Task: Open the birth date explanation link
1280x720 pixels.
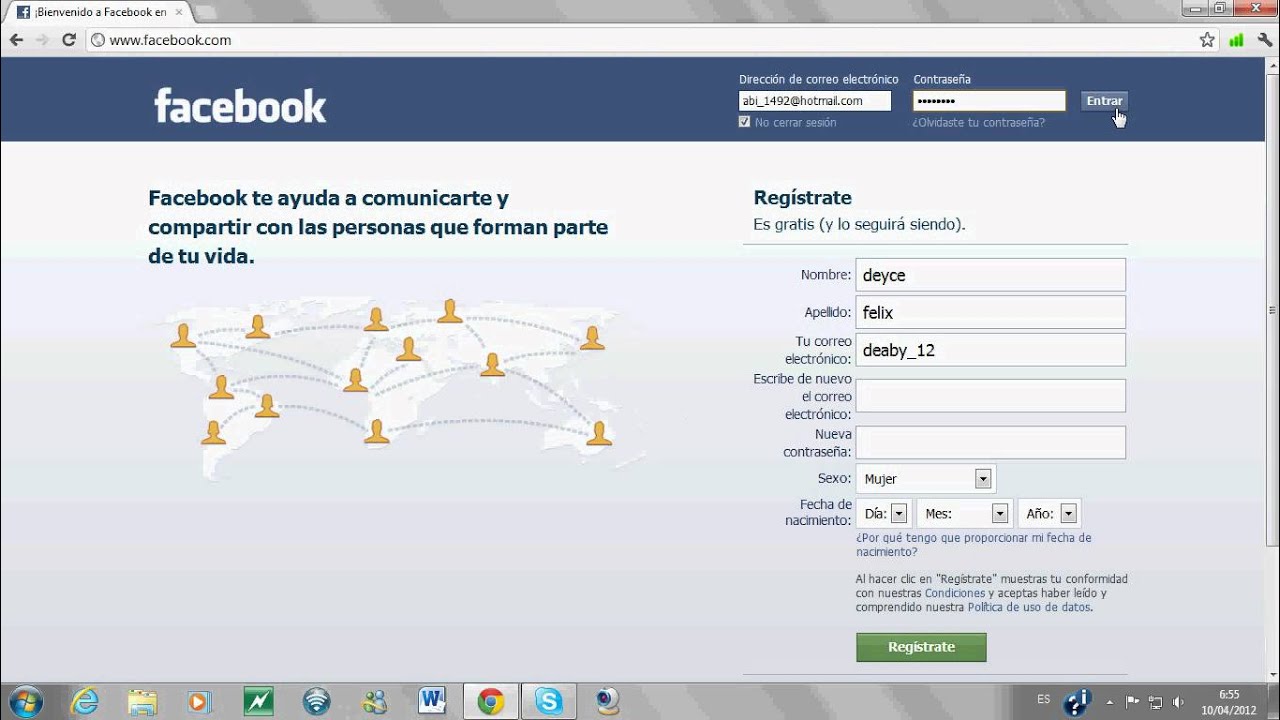Action: pos(973,544)
